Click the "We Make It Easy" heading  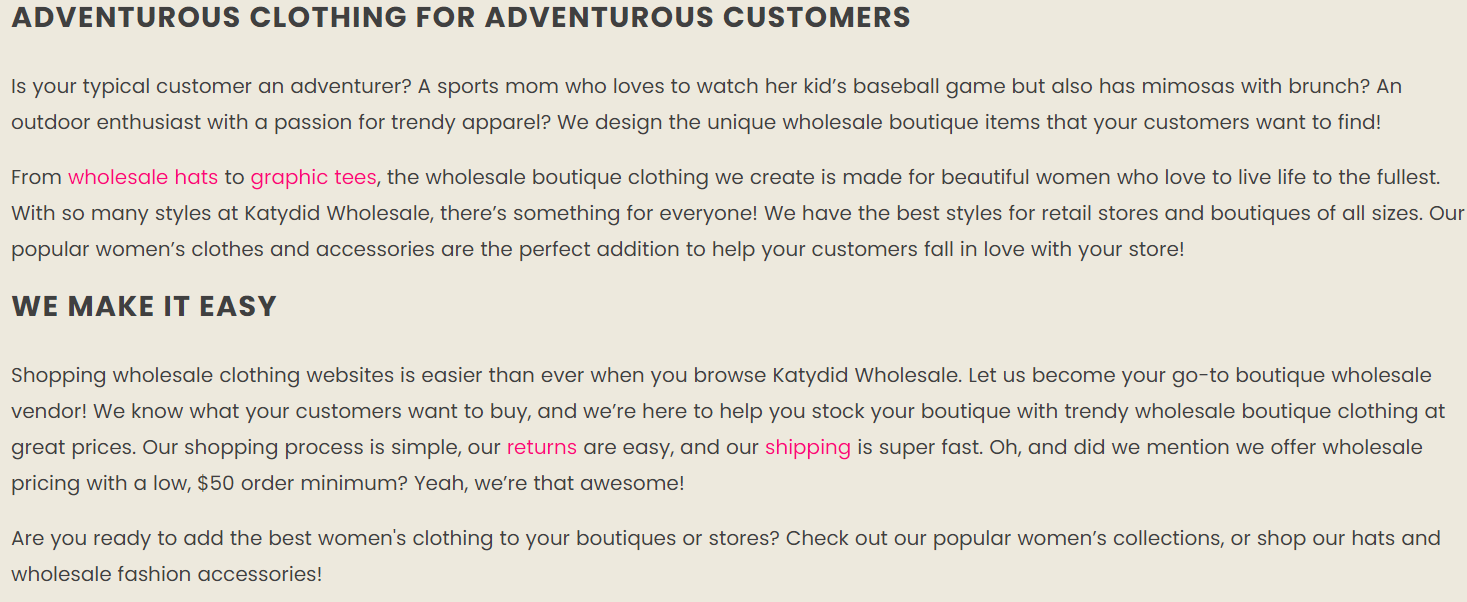pos(144,306)
